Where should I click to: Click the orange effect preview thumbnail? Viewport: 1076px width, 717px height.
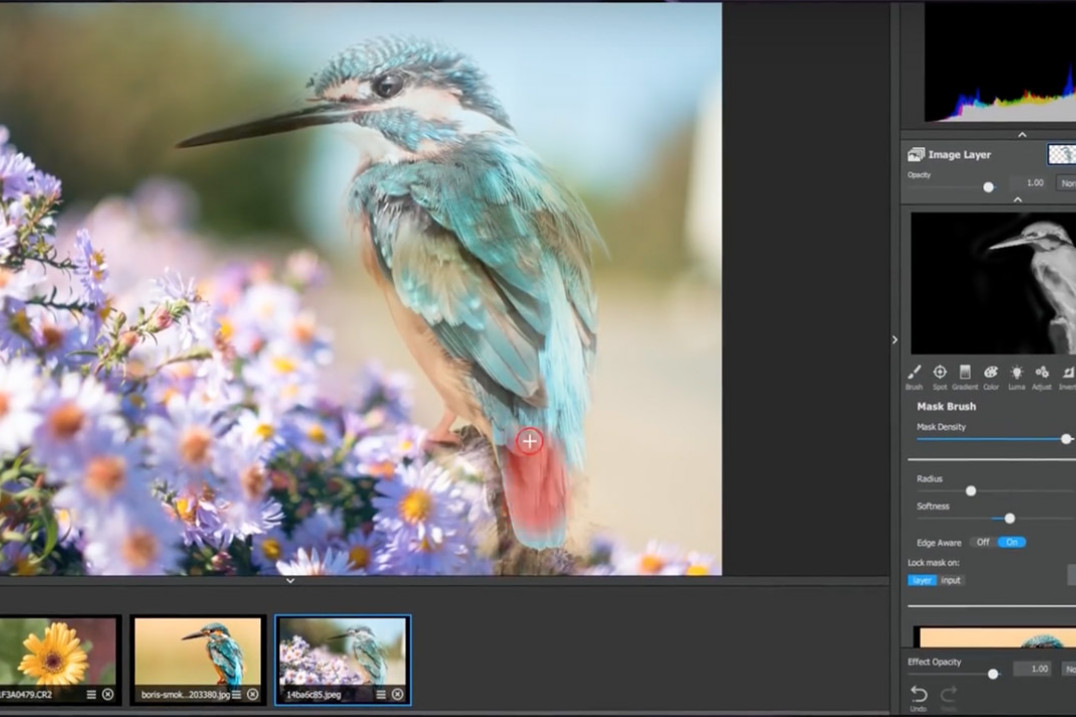[997, 637]
